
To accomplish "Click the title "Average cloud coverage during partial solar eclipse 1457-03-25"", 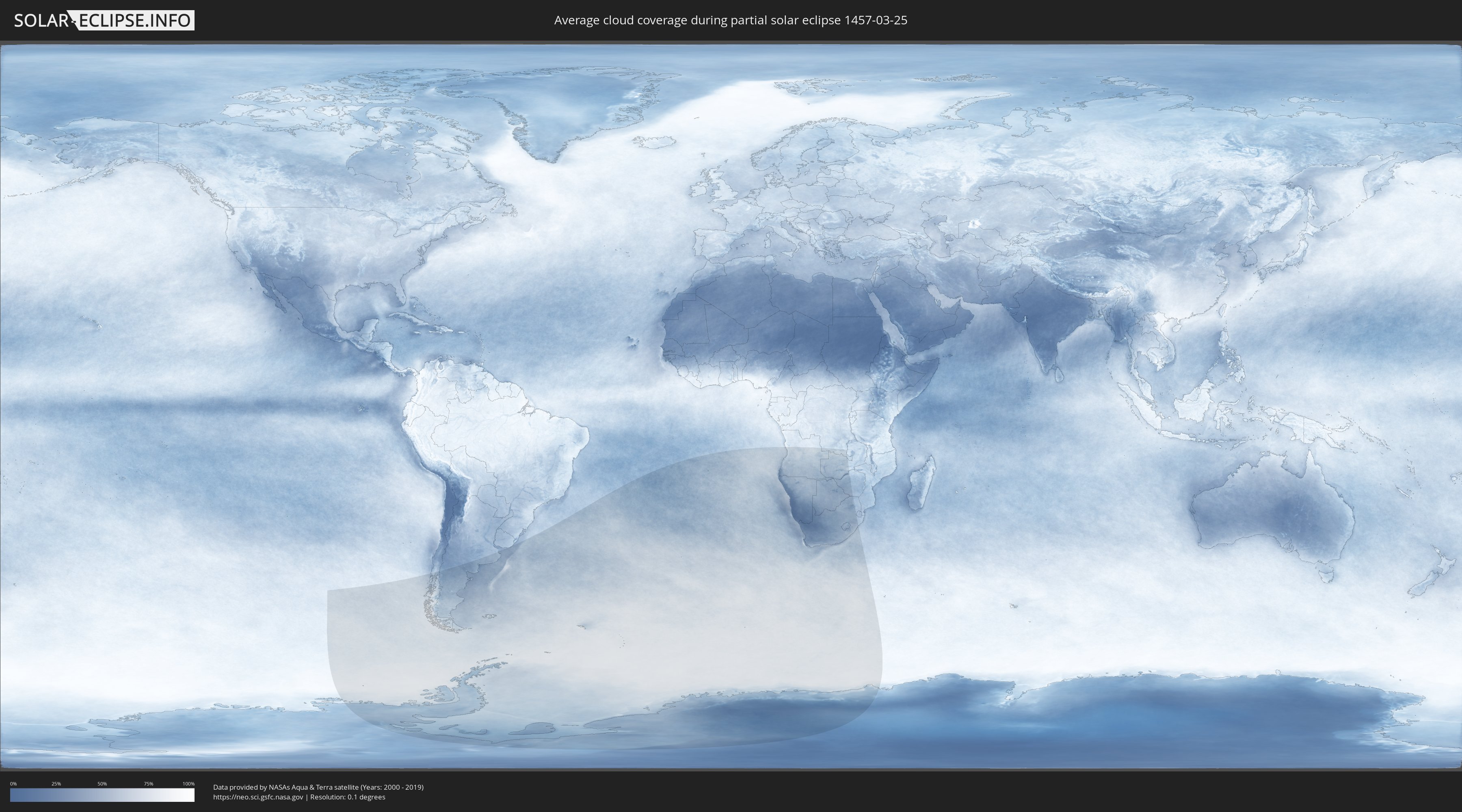I will pos(731,20).
